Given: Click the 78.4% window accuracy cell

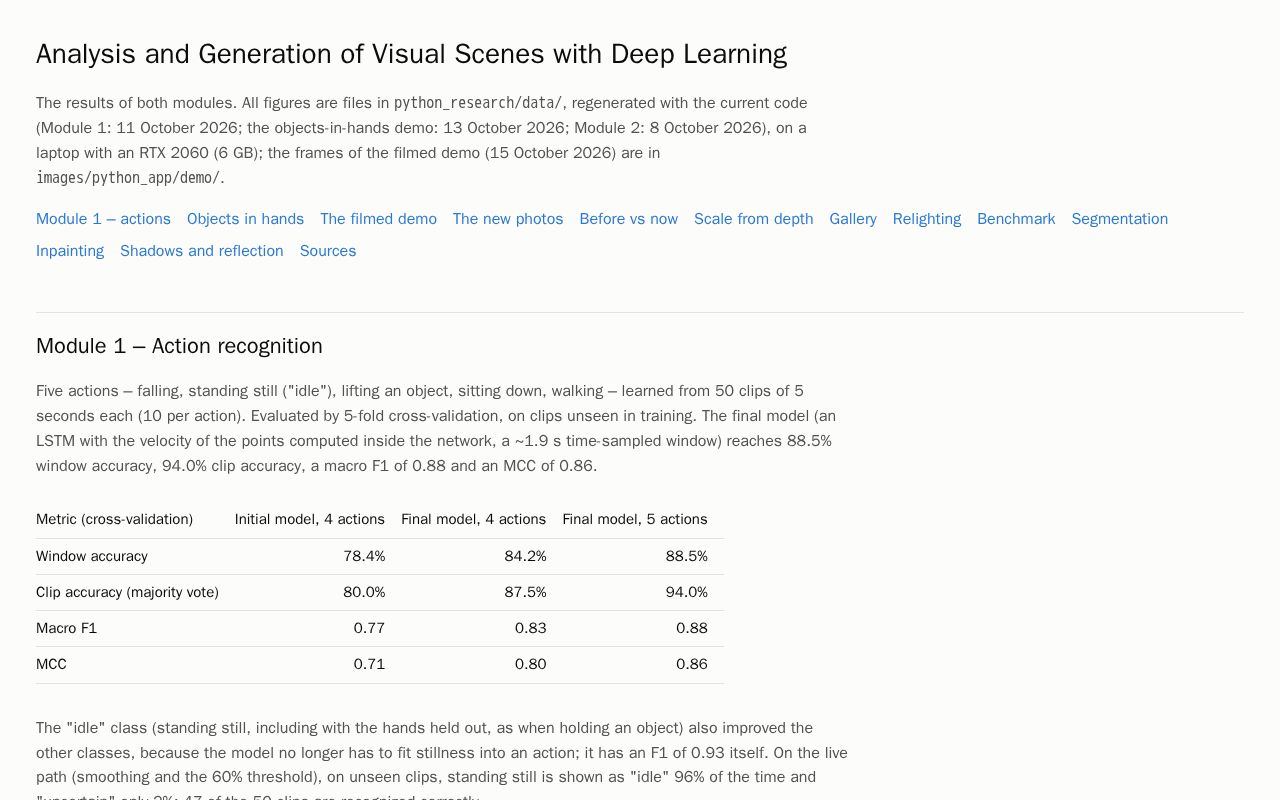Looking at the screenshot, I should pos(364,556).
